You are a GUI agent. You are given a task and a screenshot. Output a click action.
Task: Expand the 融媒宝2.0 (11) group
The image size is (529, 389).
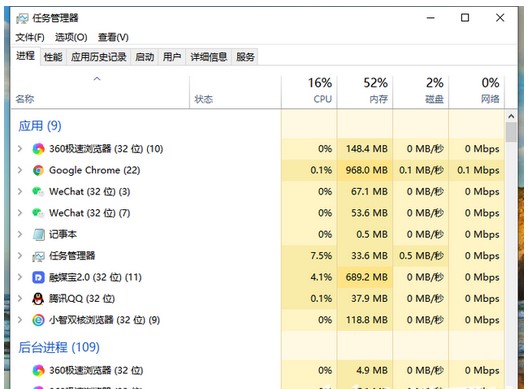(x=20, y=277)
